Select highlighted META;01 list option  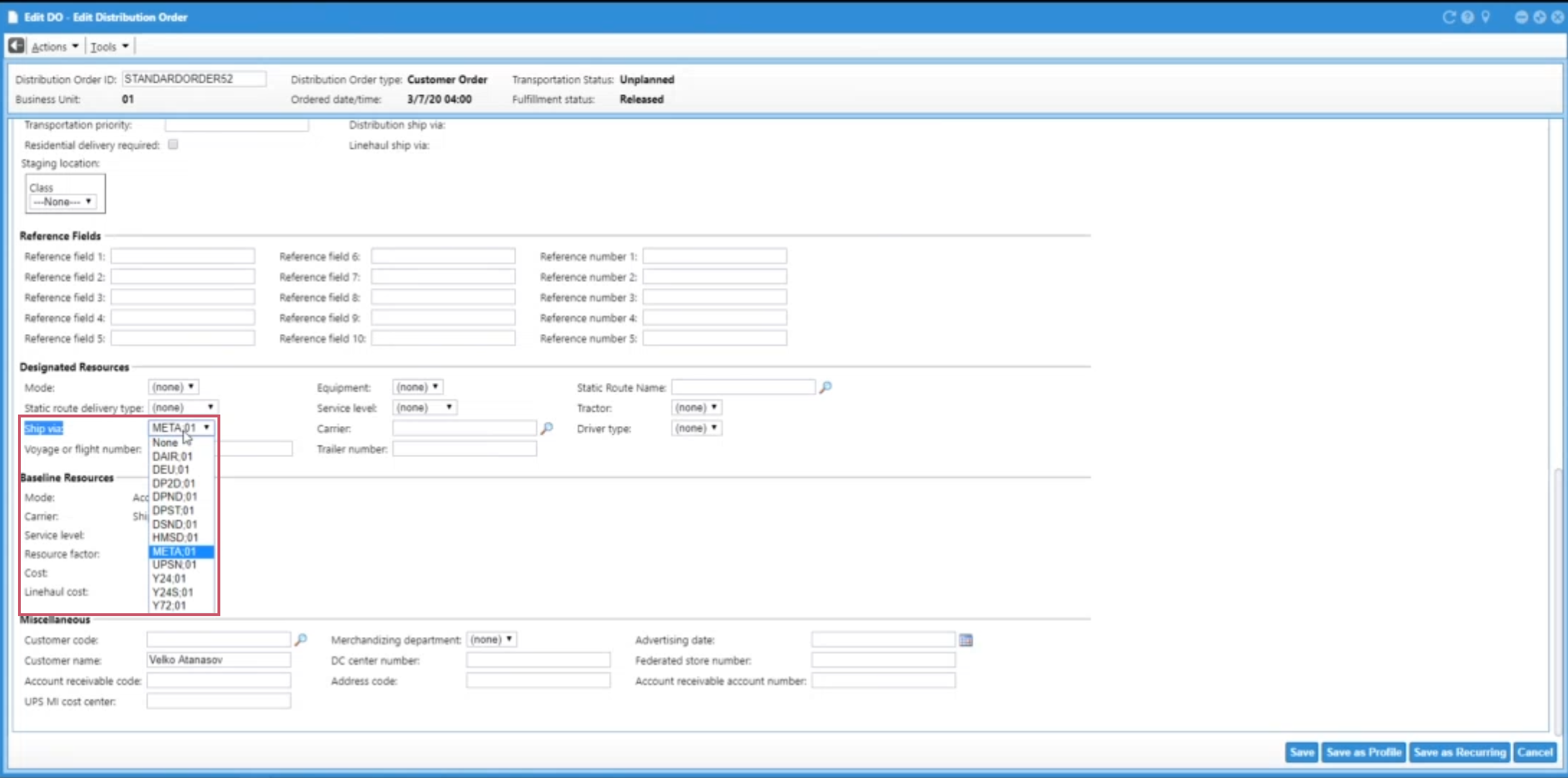(x=181, y=551)
